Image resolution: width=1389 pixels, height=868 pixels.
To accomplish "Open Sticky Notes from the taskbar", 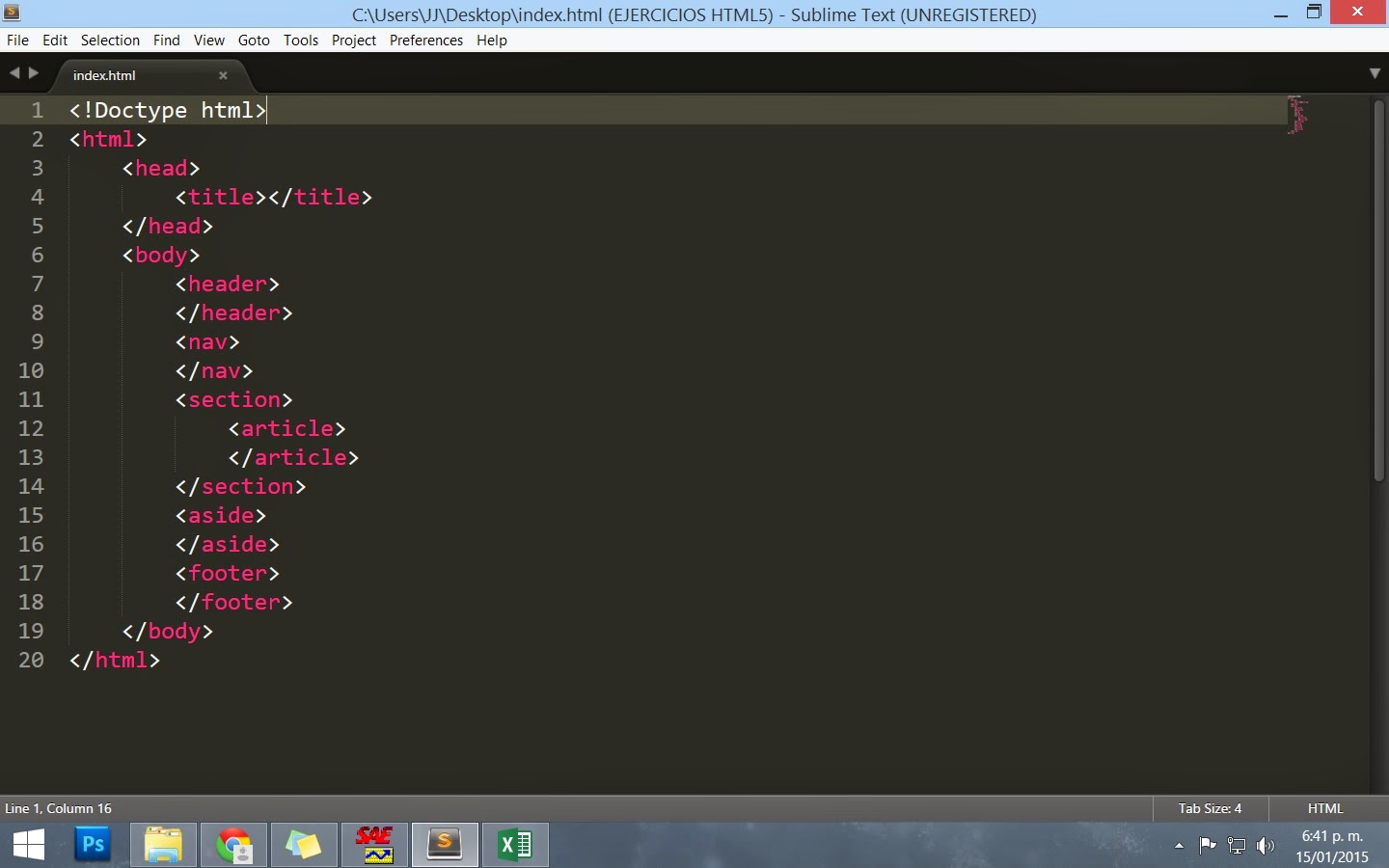I will pyautogui.click(x=304, y=845).
